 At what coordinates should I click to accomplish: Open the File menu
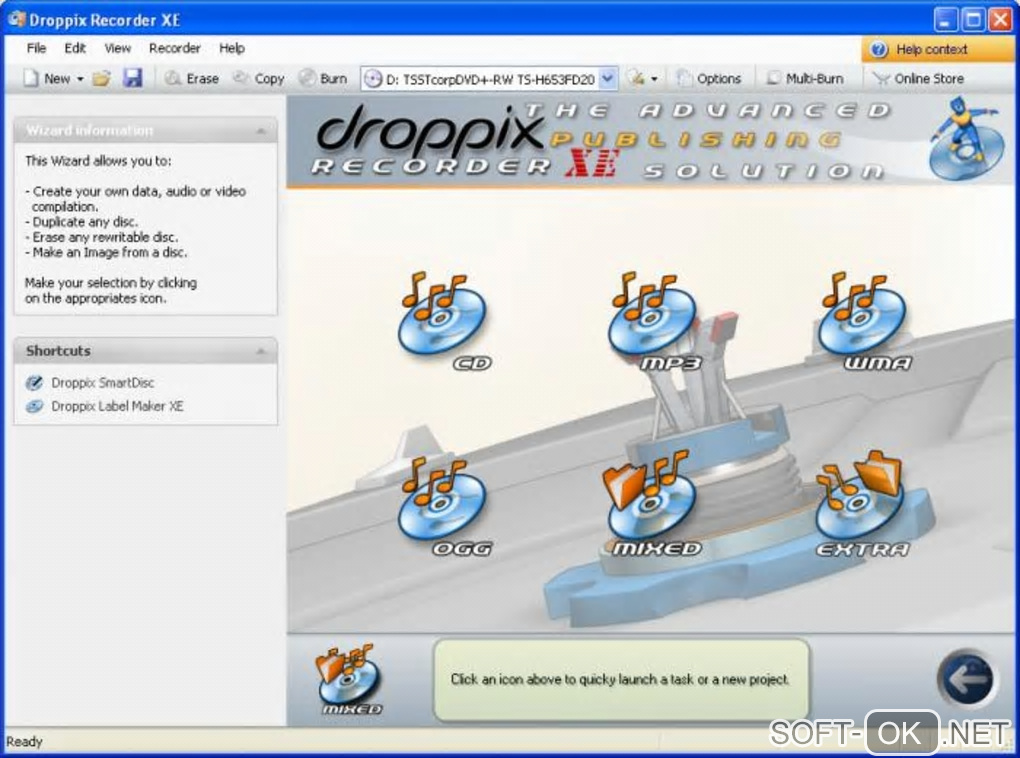pyautogui.click(x=36, y=48)
